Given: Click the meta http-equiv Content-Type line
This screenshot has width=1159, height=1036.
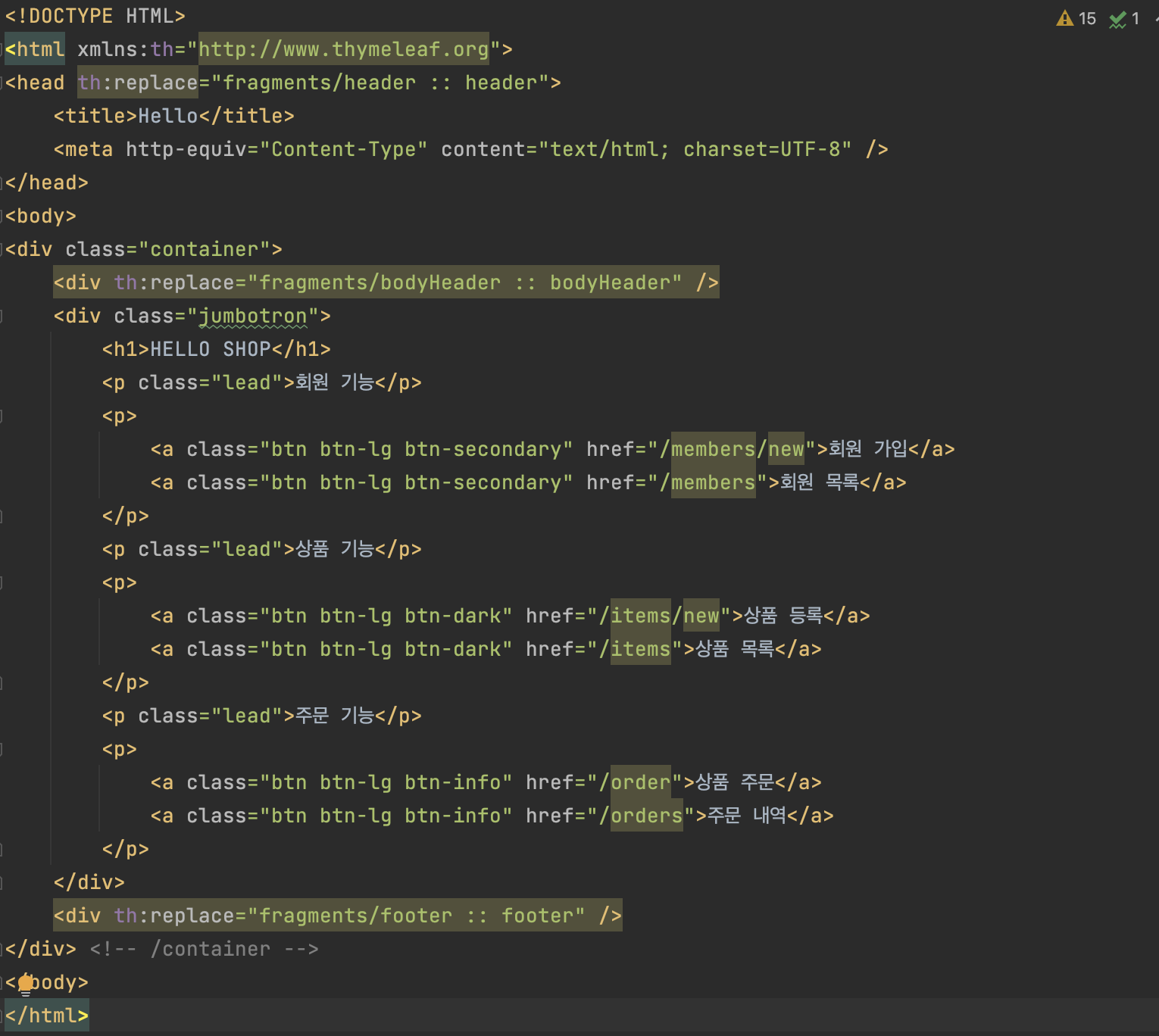Looking at the screenshot, I should pyautogui.click(x=471, y=149).
